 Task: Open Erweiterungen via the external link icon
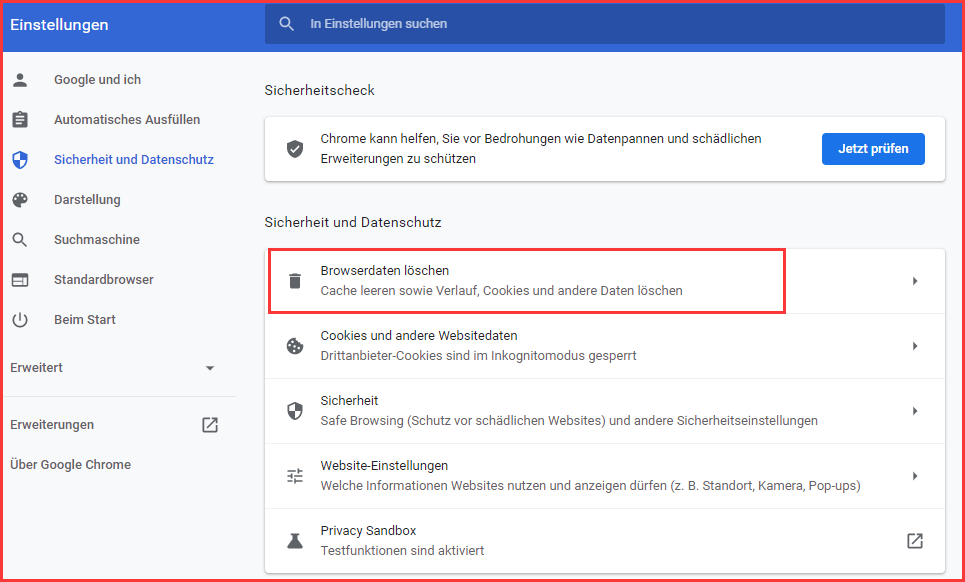pyautogui.click(x=209, y=424)
